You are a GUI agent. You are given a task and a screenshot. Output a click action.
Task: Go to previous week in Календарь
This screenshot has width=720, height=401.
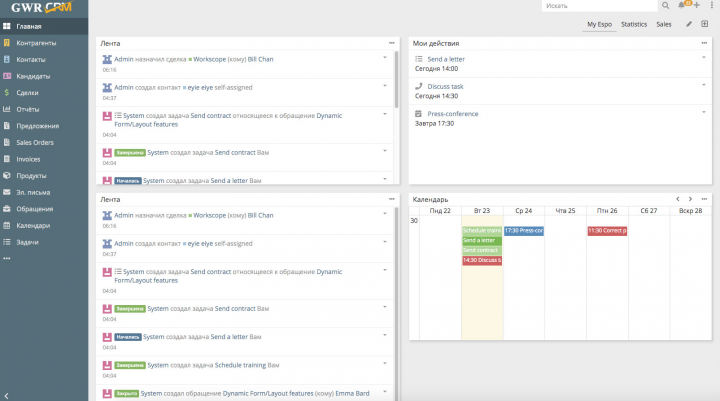(x=678, y=199)
